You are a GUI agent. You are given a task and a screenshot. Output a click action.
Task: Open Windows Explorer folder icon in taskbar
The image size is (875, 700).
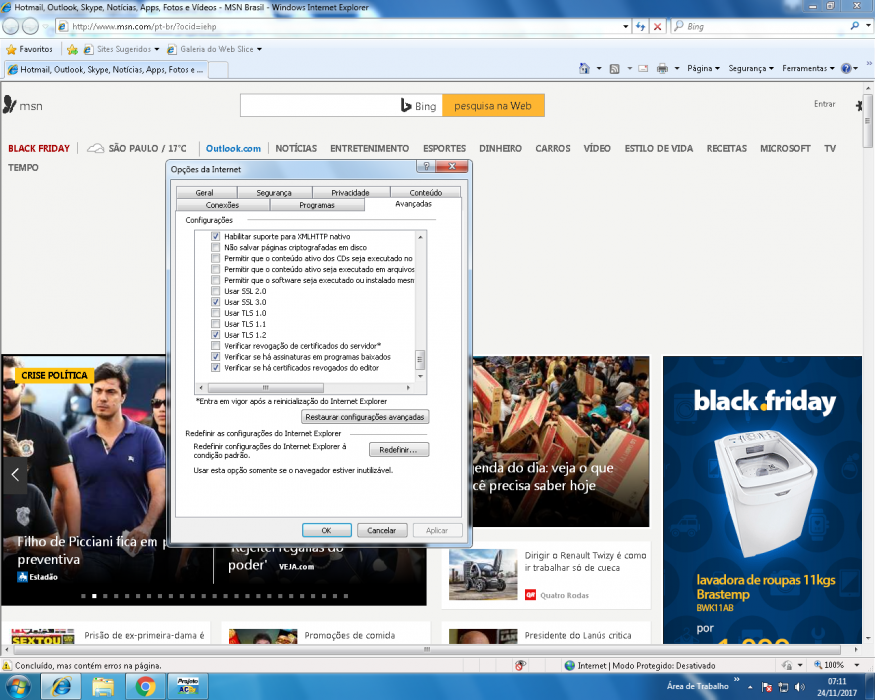103,687
